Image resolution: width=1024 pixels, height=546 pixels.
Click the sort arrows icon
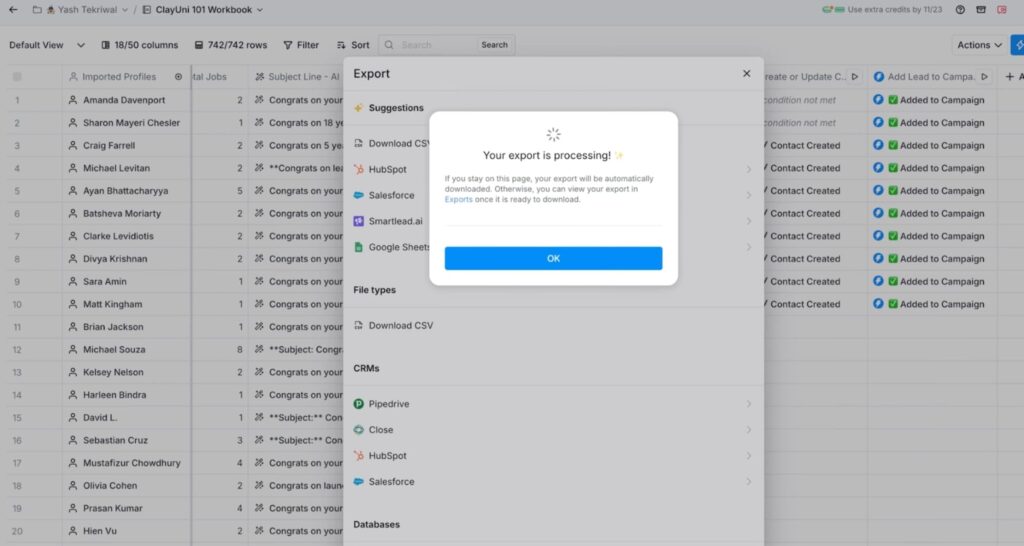click(341, 45)
